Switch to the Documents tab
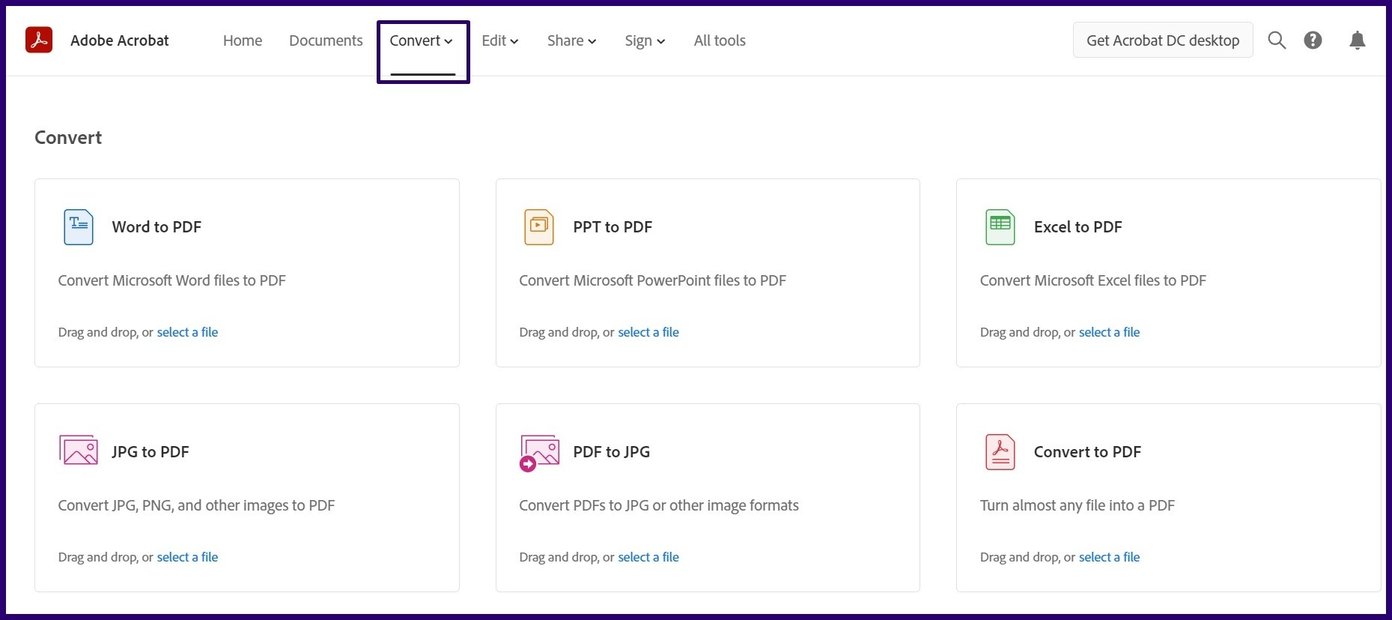This screenshot has width=1392, height=620. coord(325,41)
